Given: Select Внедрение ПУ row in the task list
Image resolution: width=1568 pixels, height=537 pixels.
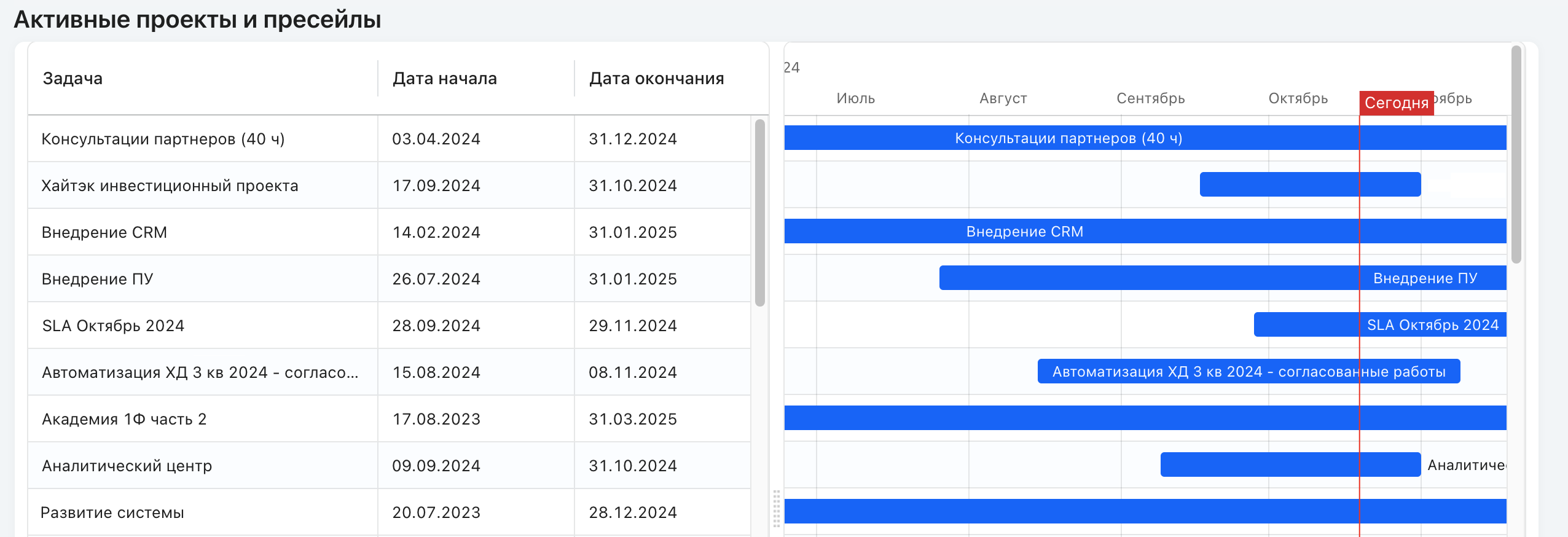Looking at the screenshot, I should tap(389, 279).
